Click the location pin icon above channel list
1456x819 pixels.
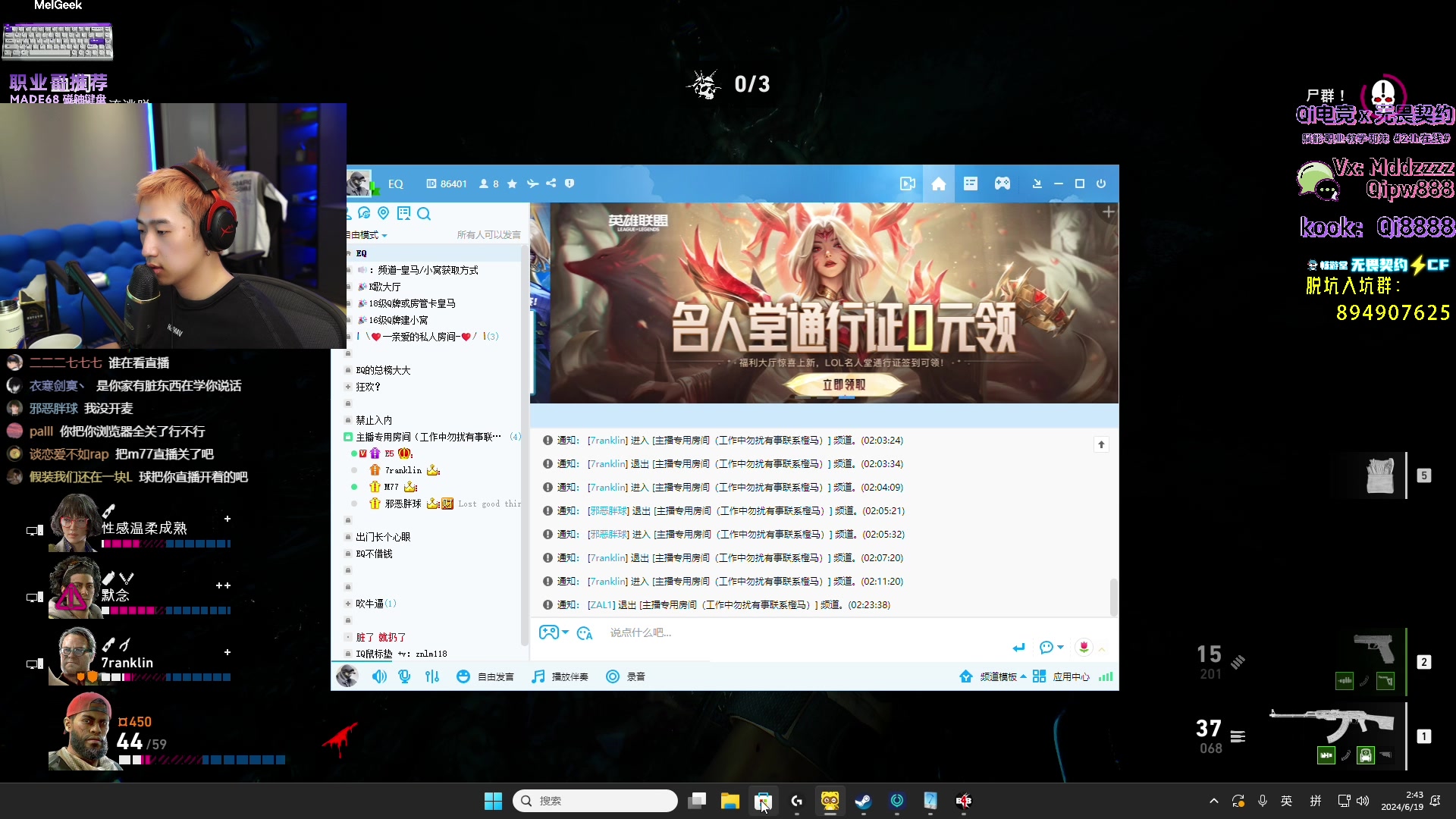click(384, 213)
